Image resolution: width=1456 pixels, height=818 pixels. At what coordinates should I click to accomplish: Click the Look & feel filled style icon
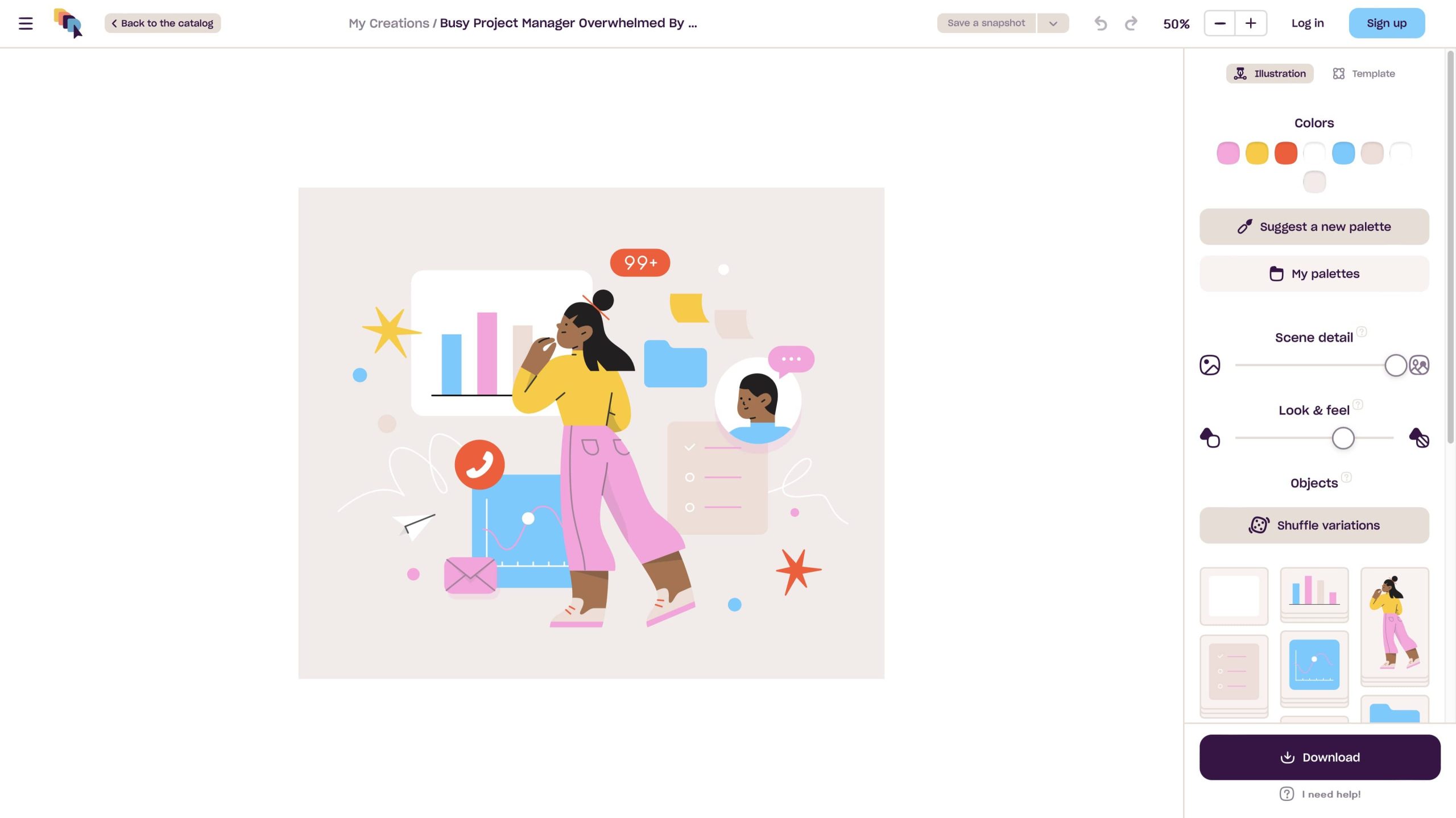pos(1419,438)
